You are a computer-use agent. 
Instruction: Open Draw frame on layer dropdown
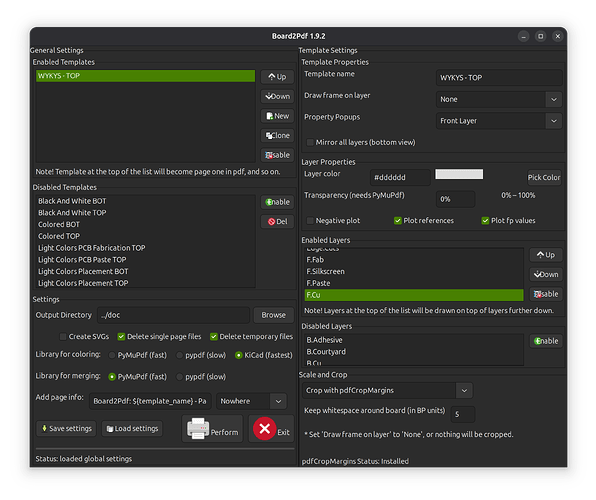499,99
